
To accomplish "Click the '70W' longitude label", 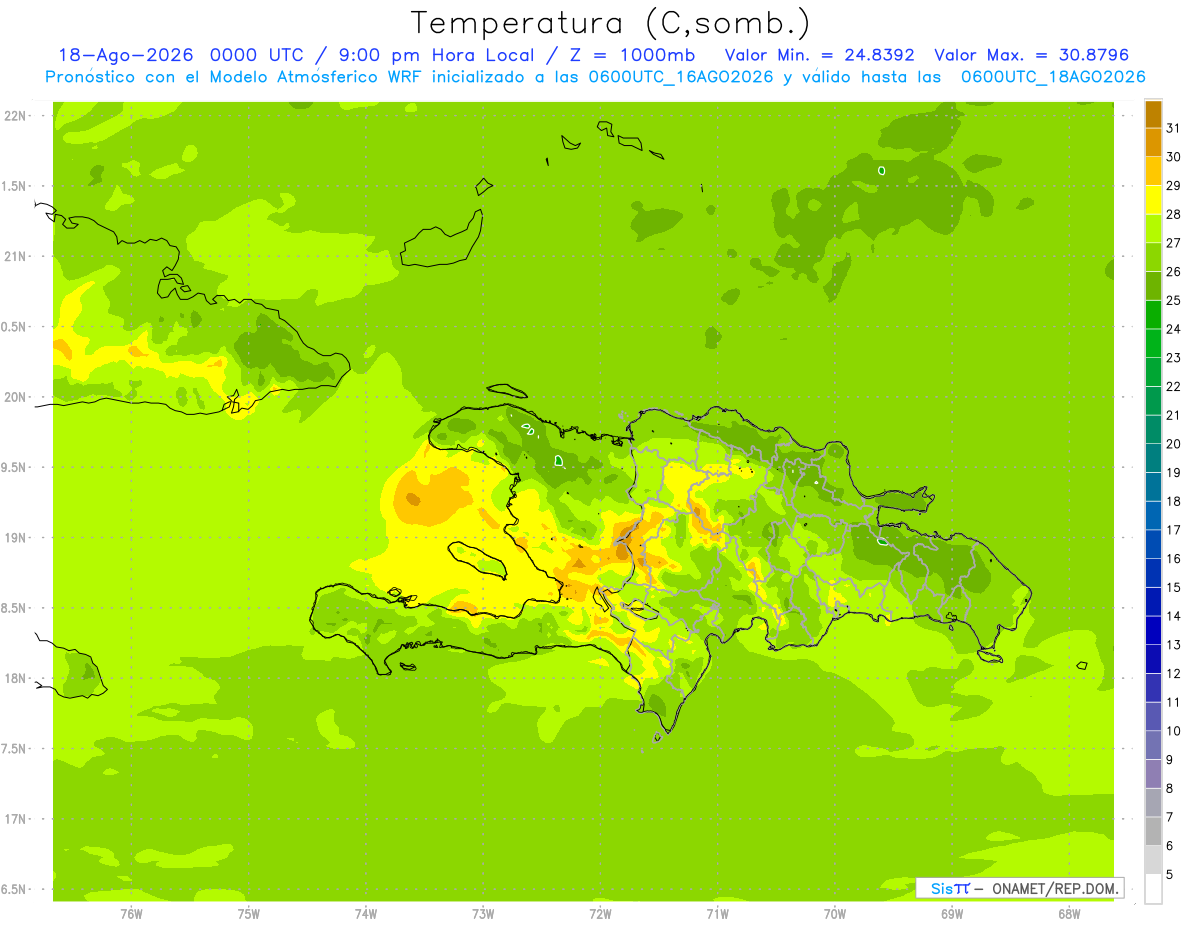I will [x=835, y=914].
